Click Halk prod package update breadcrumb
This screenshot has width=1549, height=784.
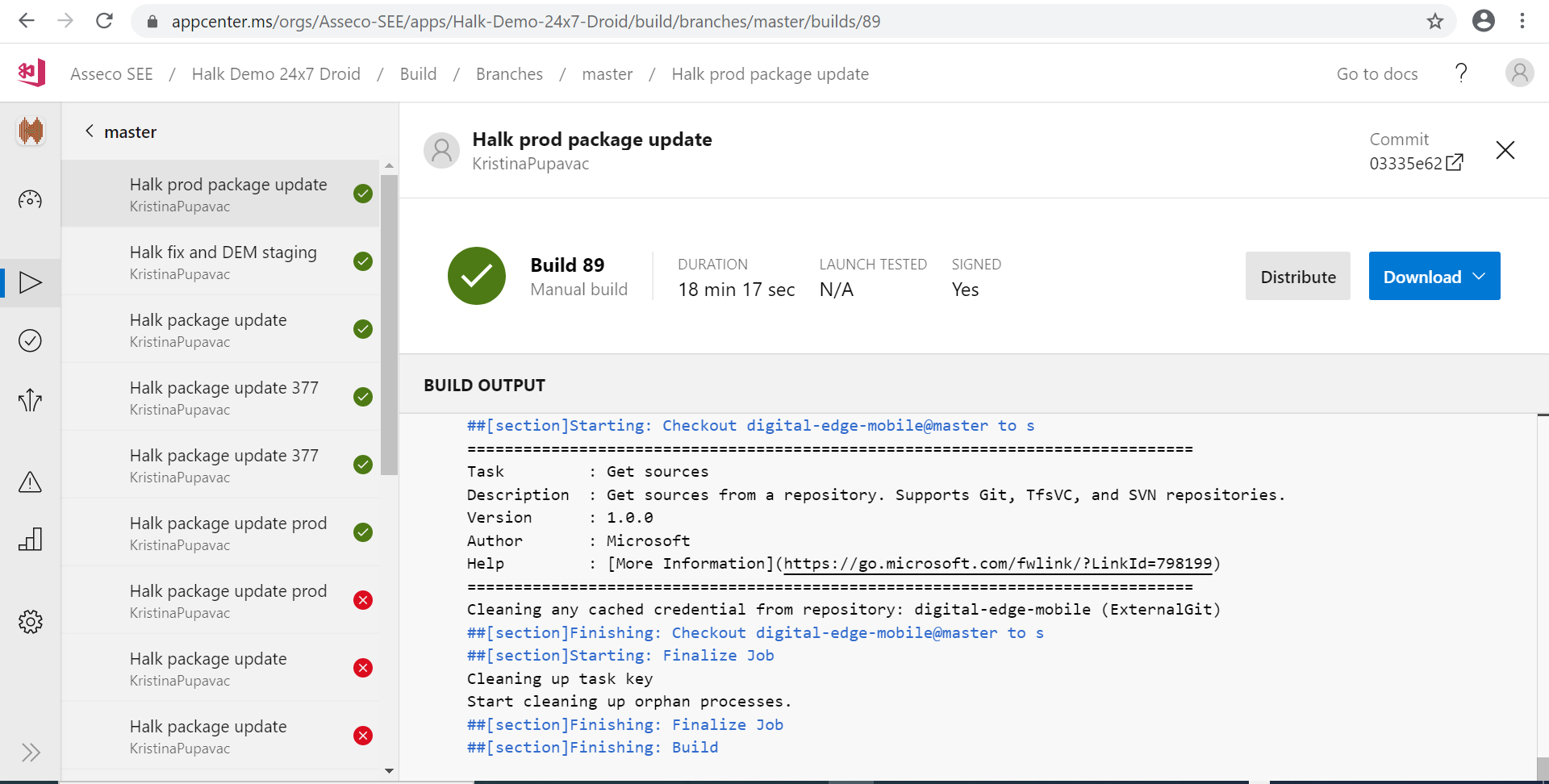click(x=770, y=73)
